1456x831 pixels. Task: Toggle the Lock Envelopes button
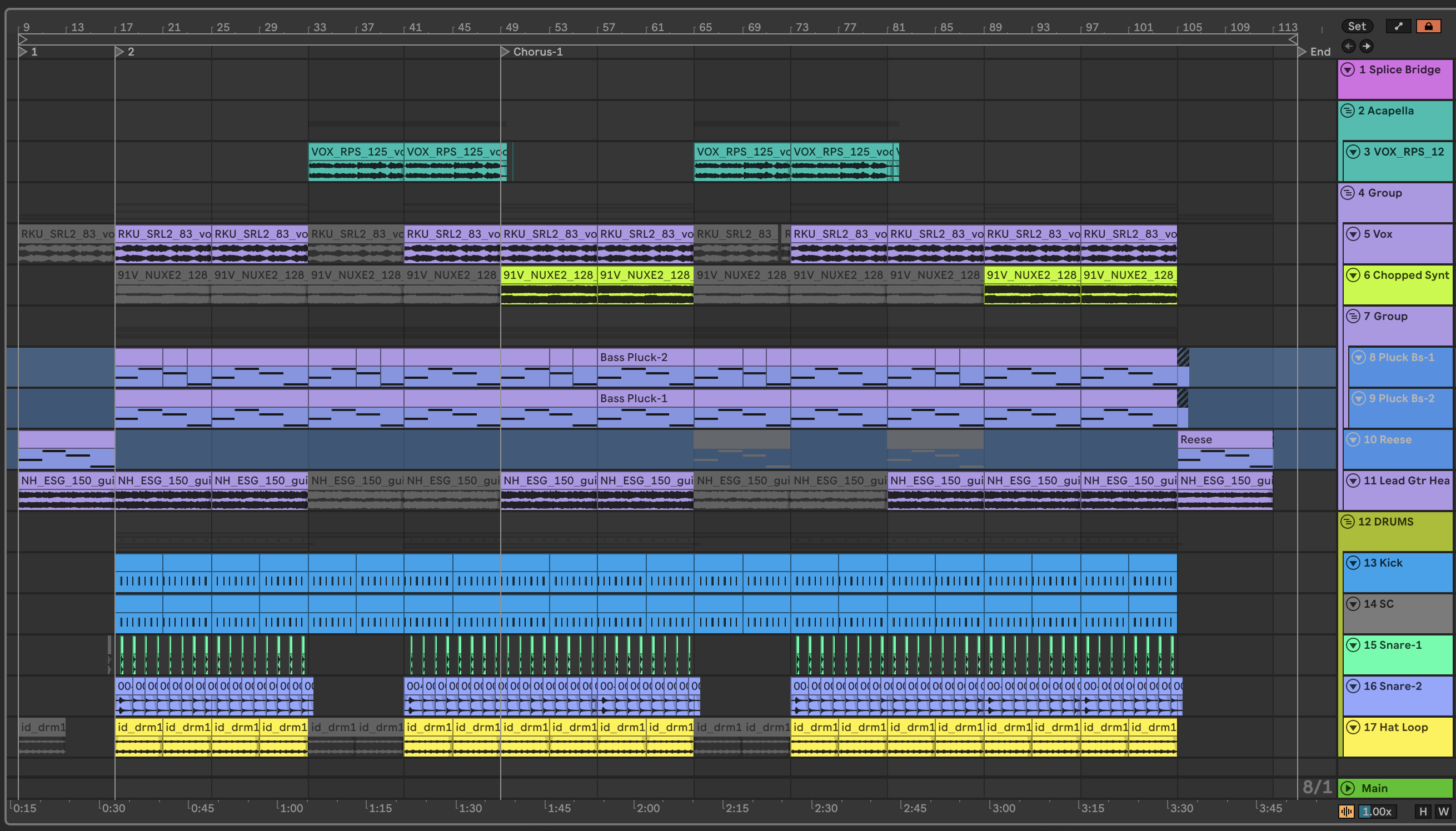click(1428, 26)
